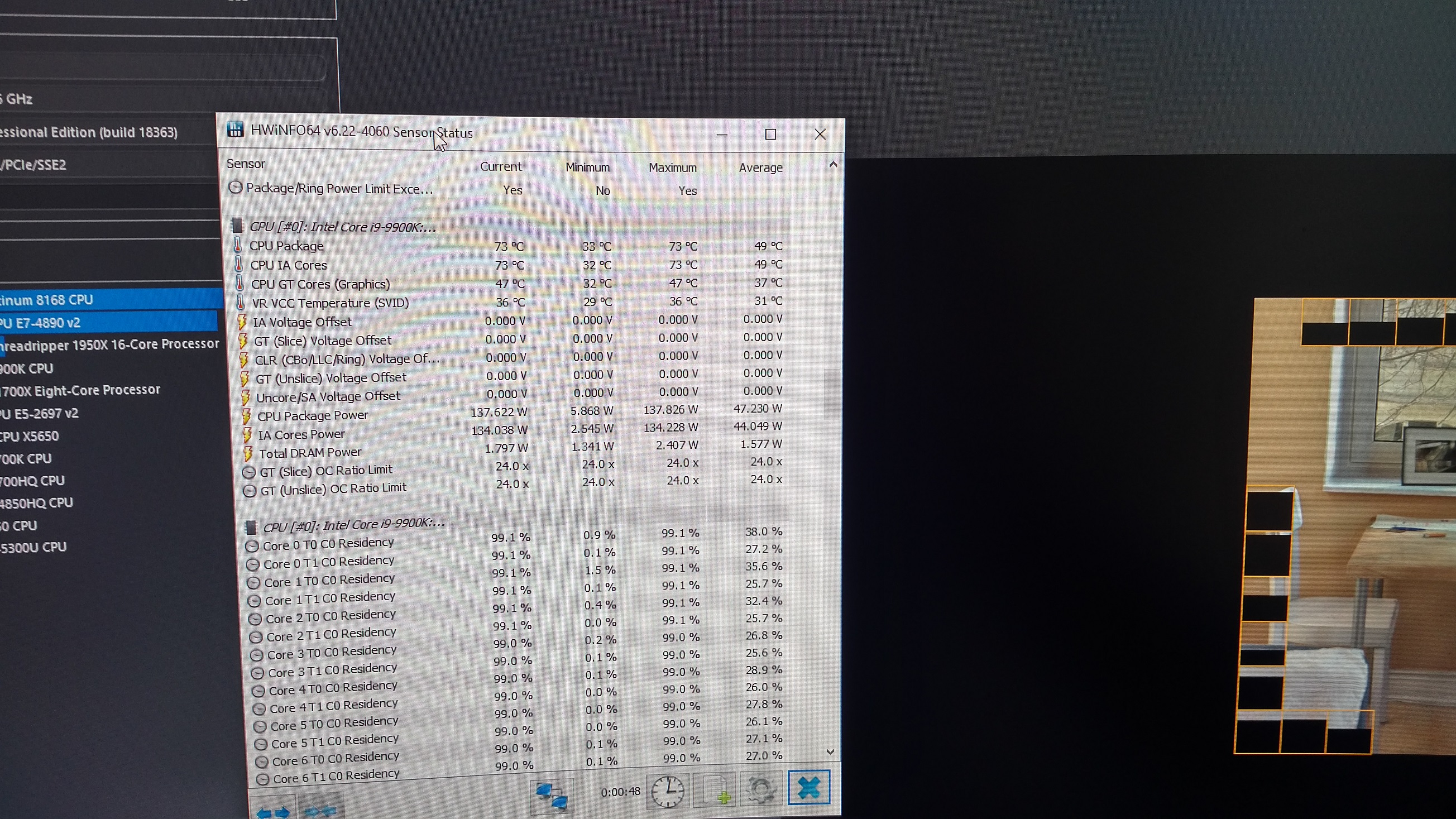This screenshot has height=819, width=1456.
Task: Collapse the second Intel Core i9-9900K group header
Action: coord(353,525)
